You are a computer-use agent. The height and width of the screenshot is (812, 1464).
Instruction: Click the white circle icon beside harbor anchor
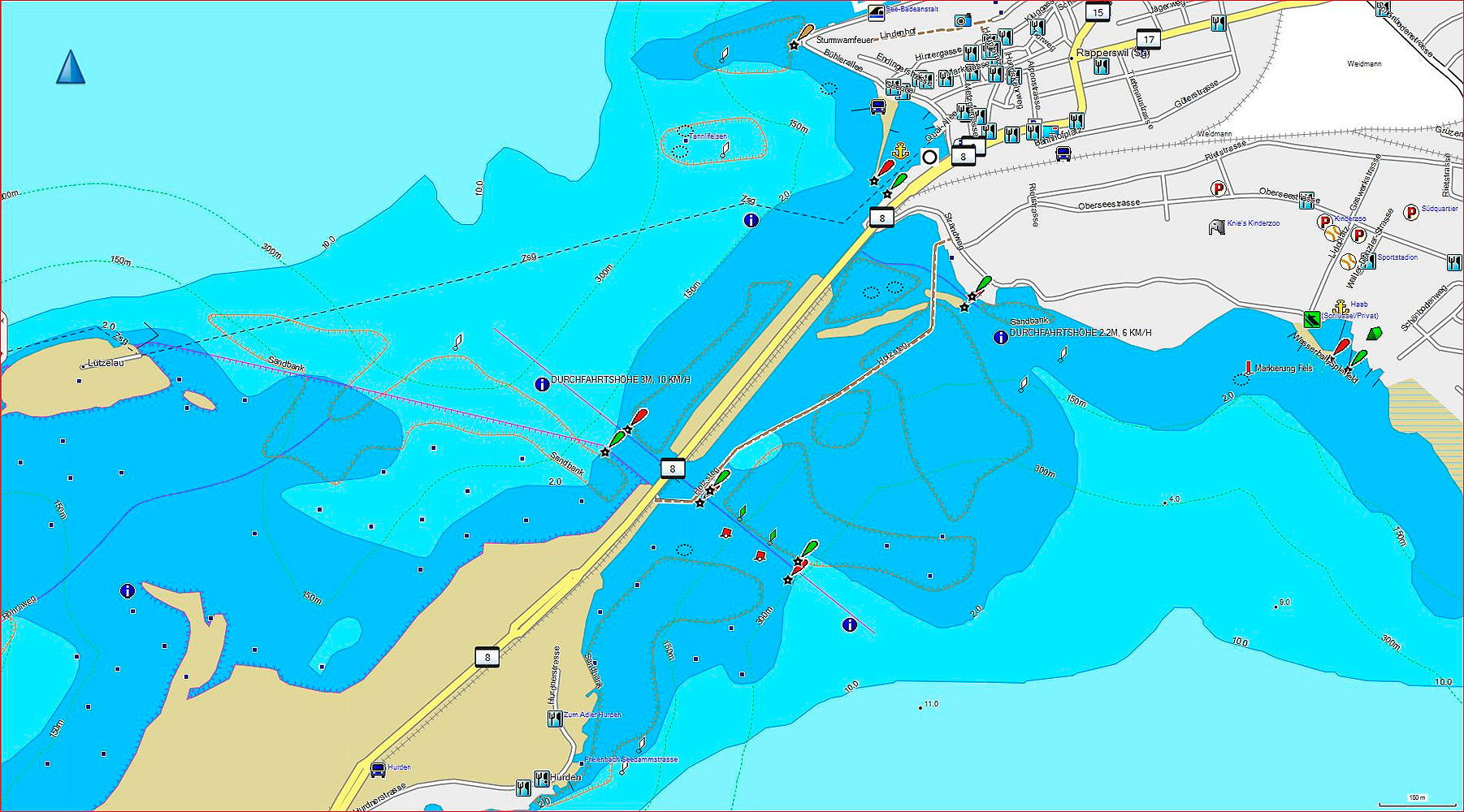(929, 157)
